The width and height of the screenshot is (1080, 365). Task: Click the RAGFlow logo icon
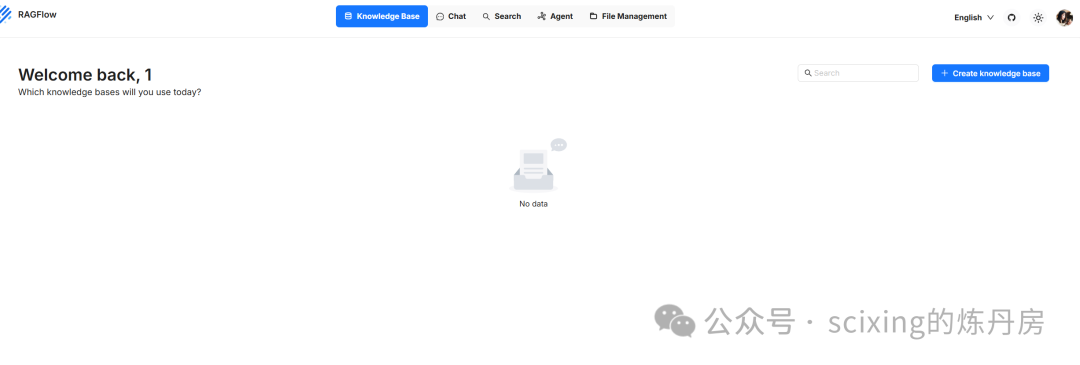[6, 14]
